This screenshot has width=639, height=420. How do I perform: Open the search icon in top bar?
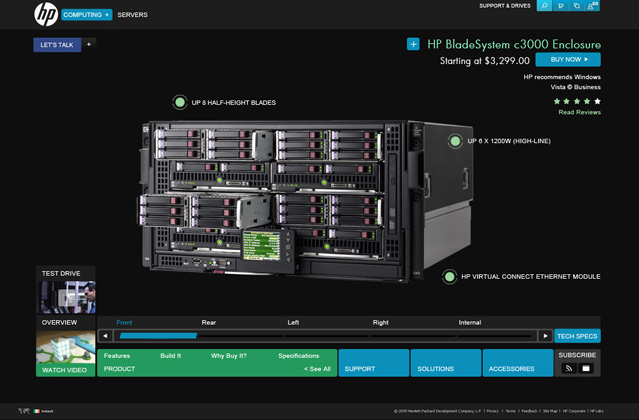click(544, 6)
